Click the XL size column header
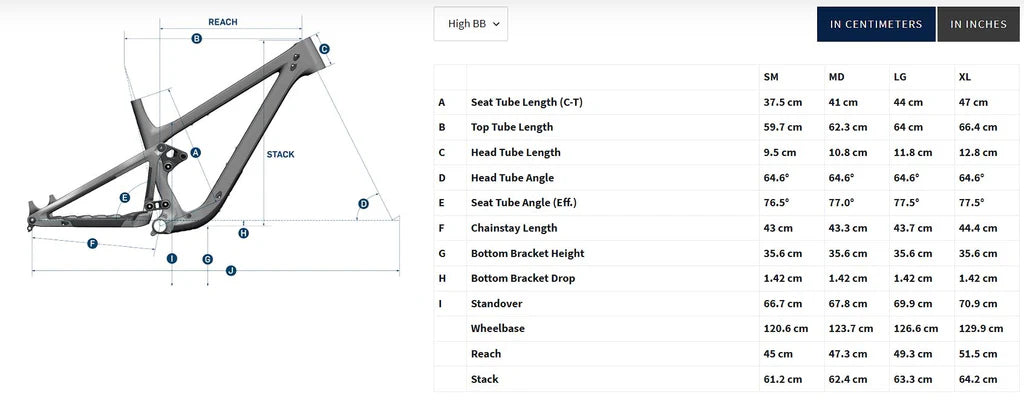Viewport: 1024px width, 401px height. click(x=965, y=77)
